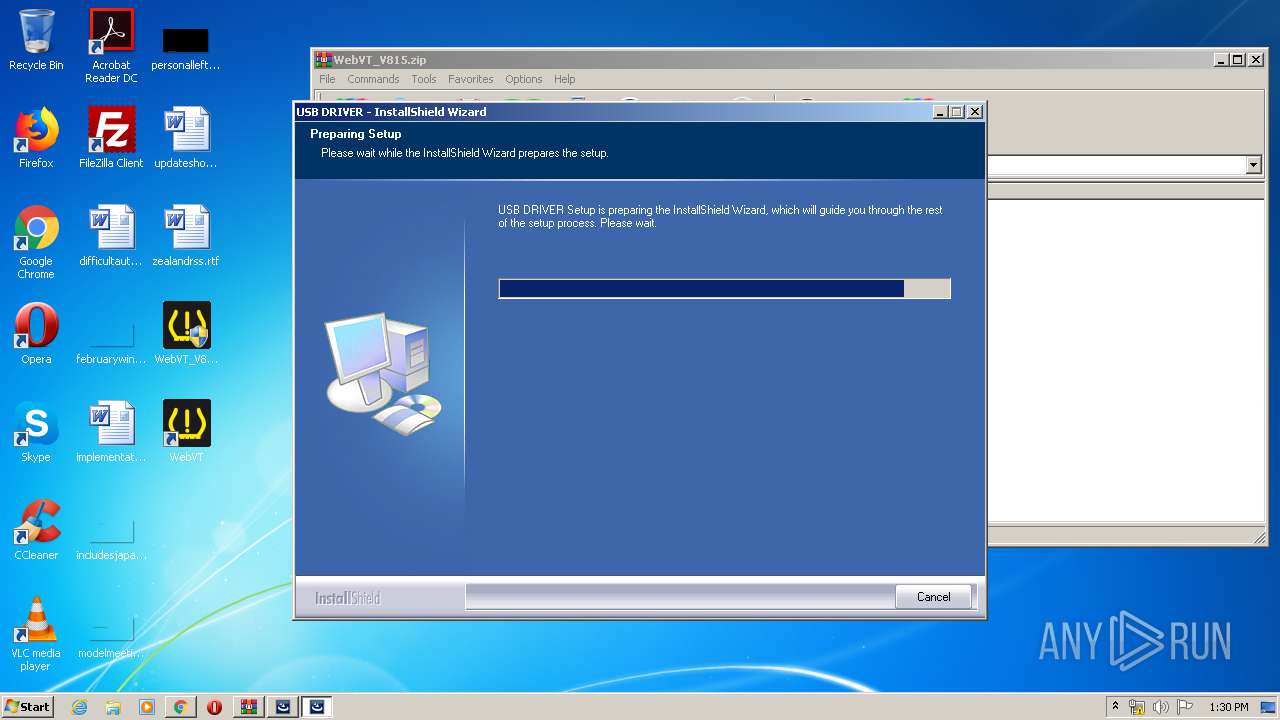Launch Opera from the desktop

coord(36,334)
